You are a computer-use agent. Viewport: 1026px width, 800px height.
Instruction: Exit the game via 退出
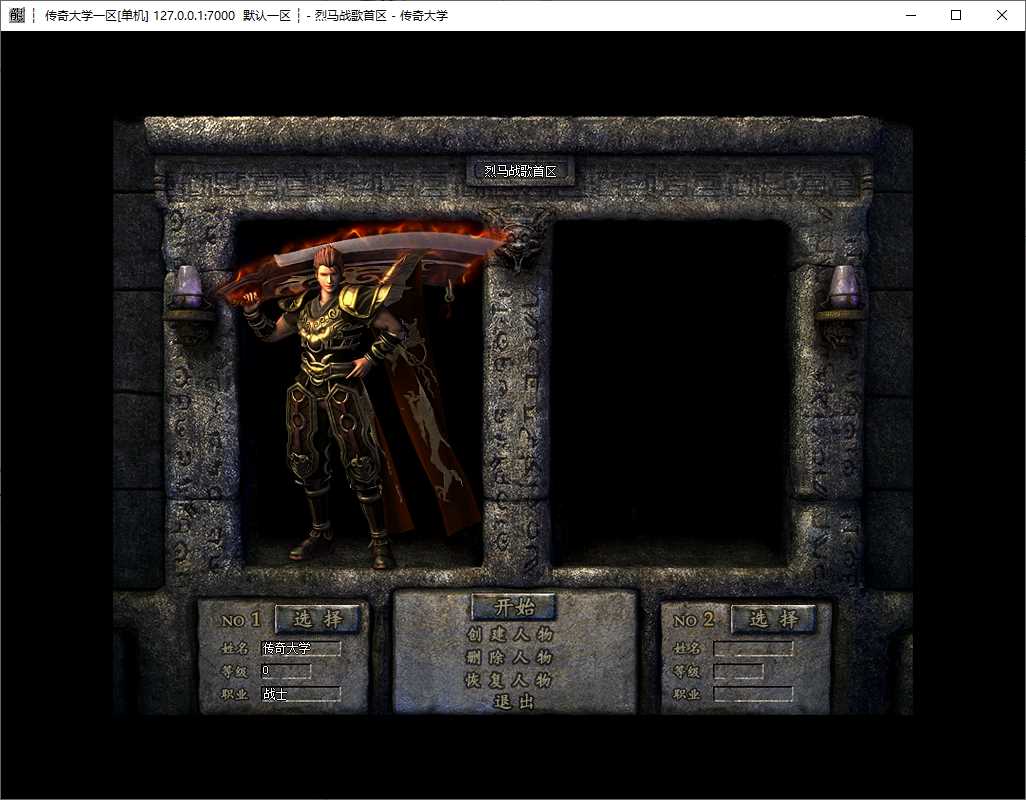[x=514, y=702]
